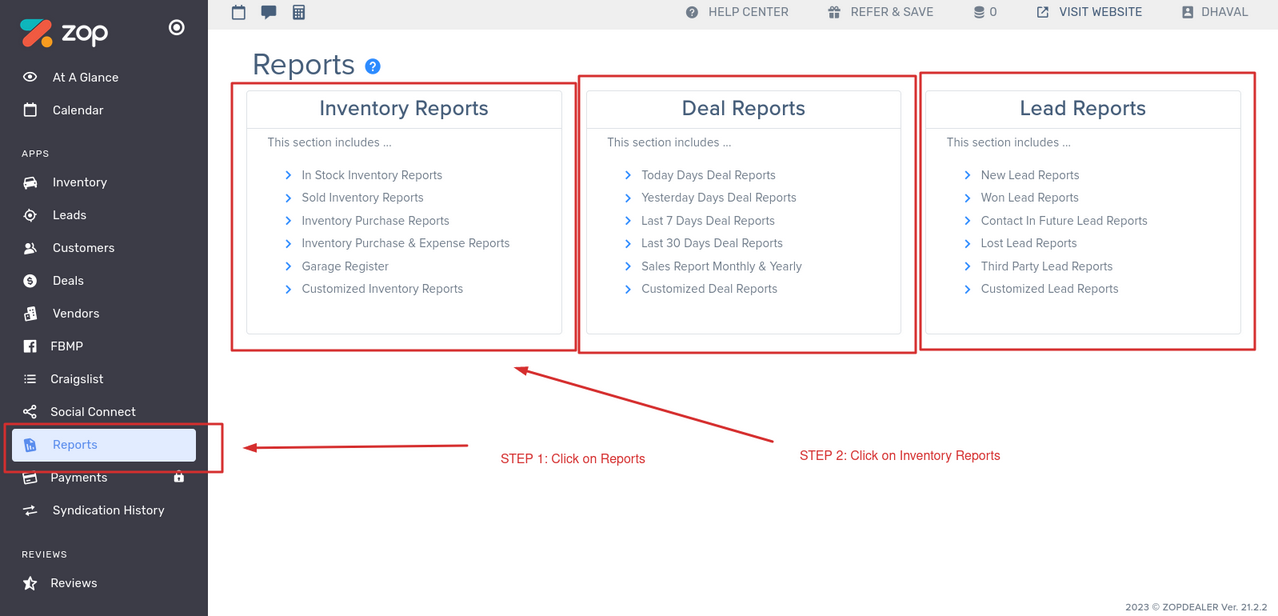This screenshot has height=616, width=1278.
Task: Click the FBMP Facebook icon
Action: [30, 346]
